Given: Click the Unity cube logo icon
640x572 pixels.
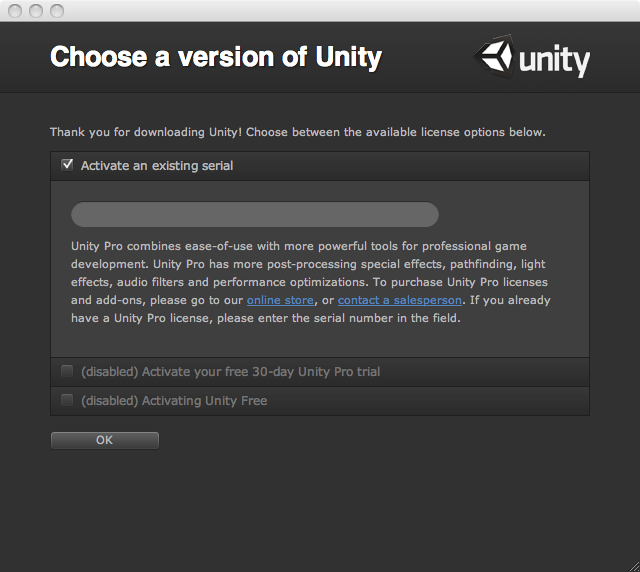Looking at the screenshot, I should click(494, 56).
